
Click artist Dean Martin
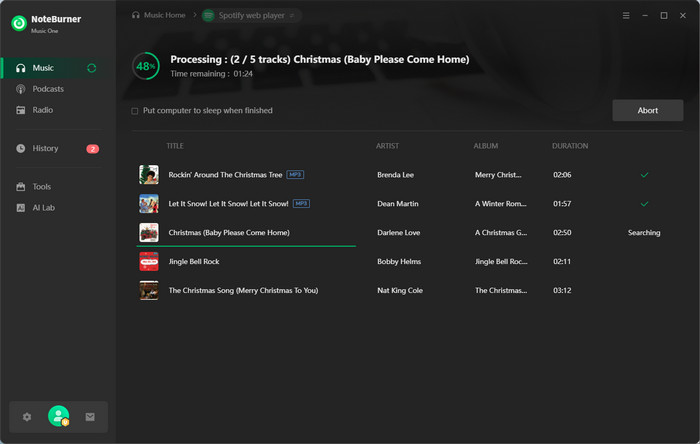(398, 203)
